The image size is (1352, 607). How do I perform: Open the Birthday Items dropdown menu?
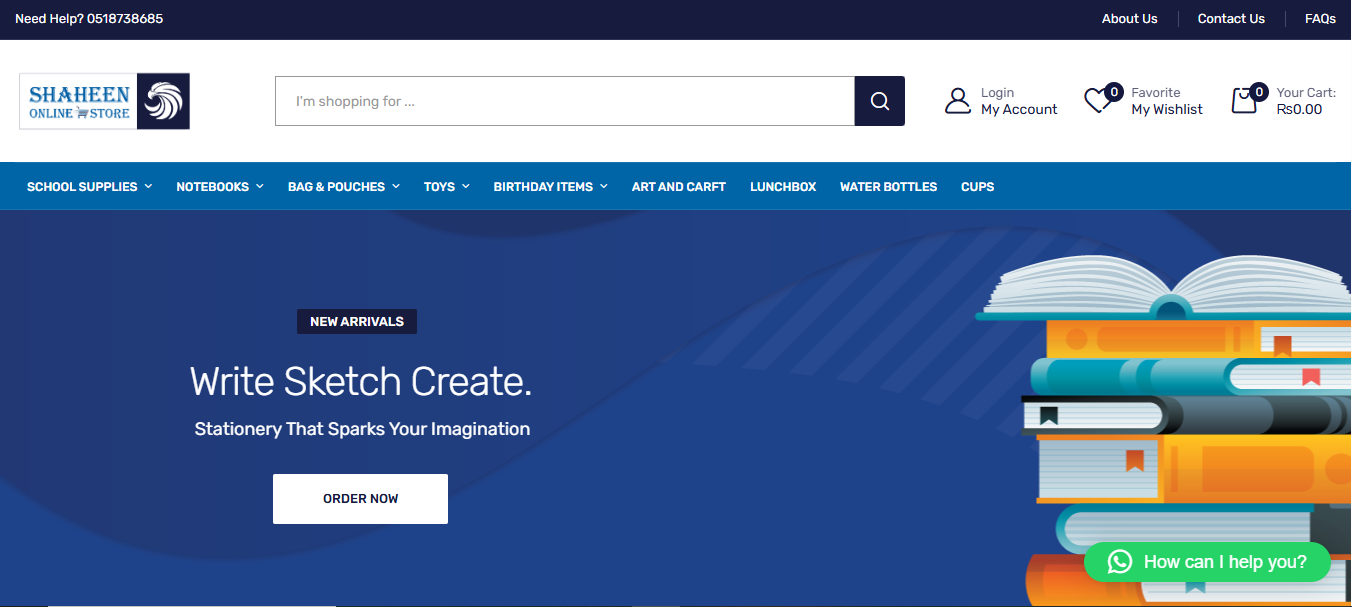coord(550,187)
